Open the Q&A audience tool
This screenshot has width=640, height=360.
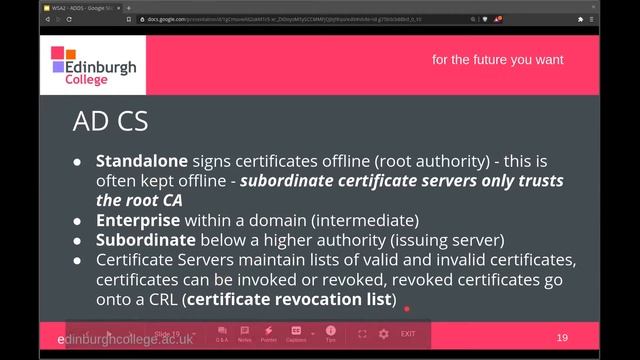tap(222, 334)
